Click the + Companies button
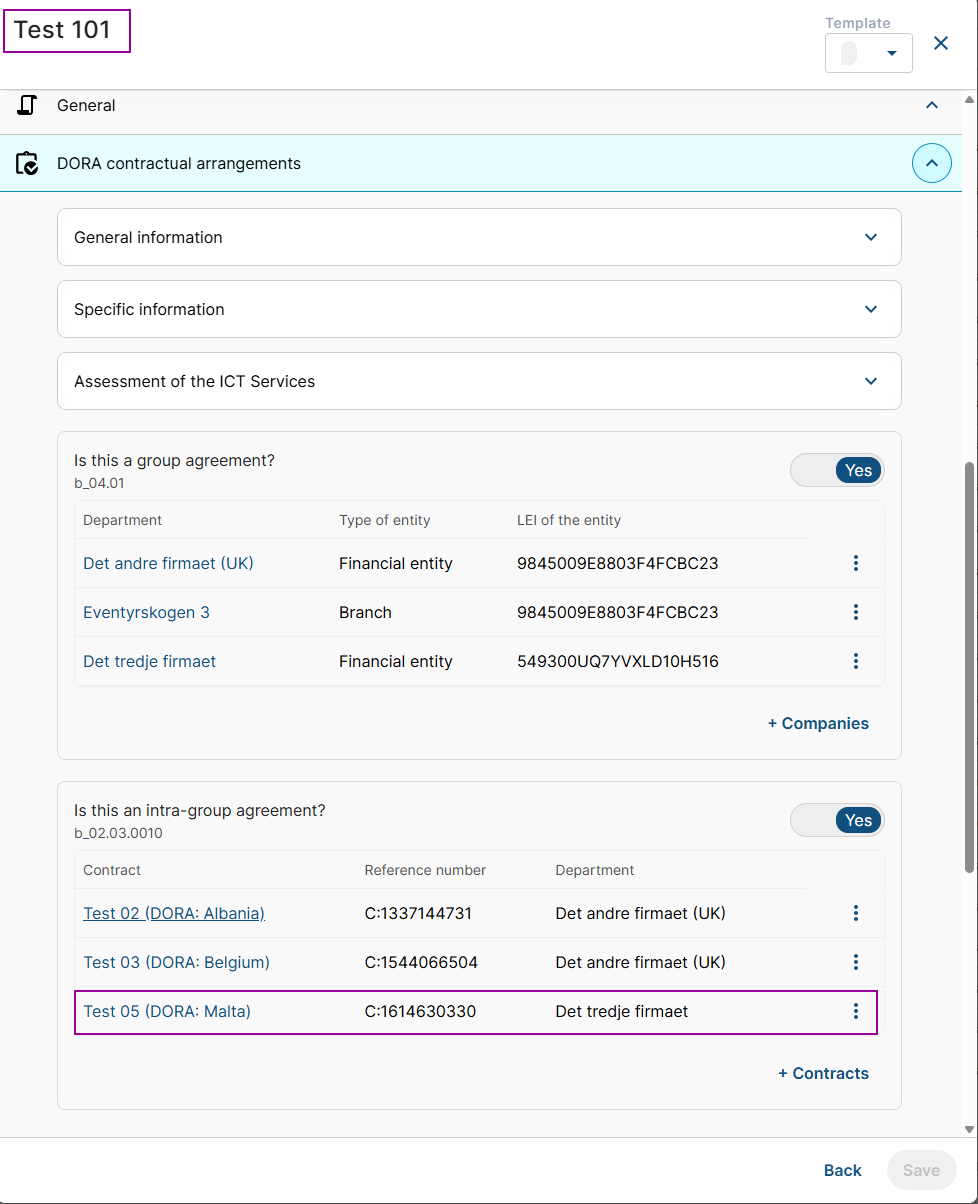The width and height of the screenshot is (978, 1204). [818, 723]
